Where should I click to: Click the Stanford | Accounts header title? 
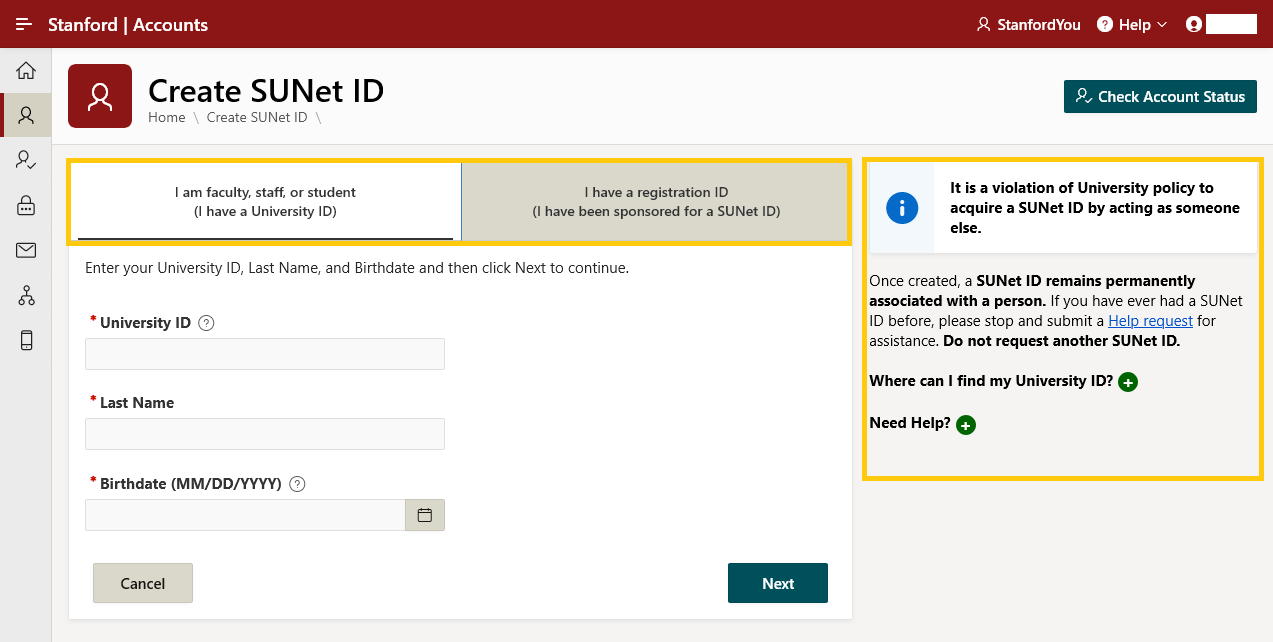coord(128,24)
